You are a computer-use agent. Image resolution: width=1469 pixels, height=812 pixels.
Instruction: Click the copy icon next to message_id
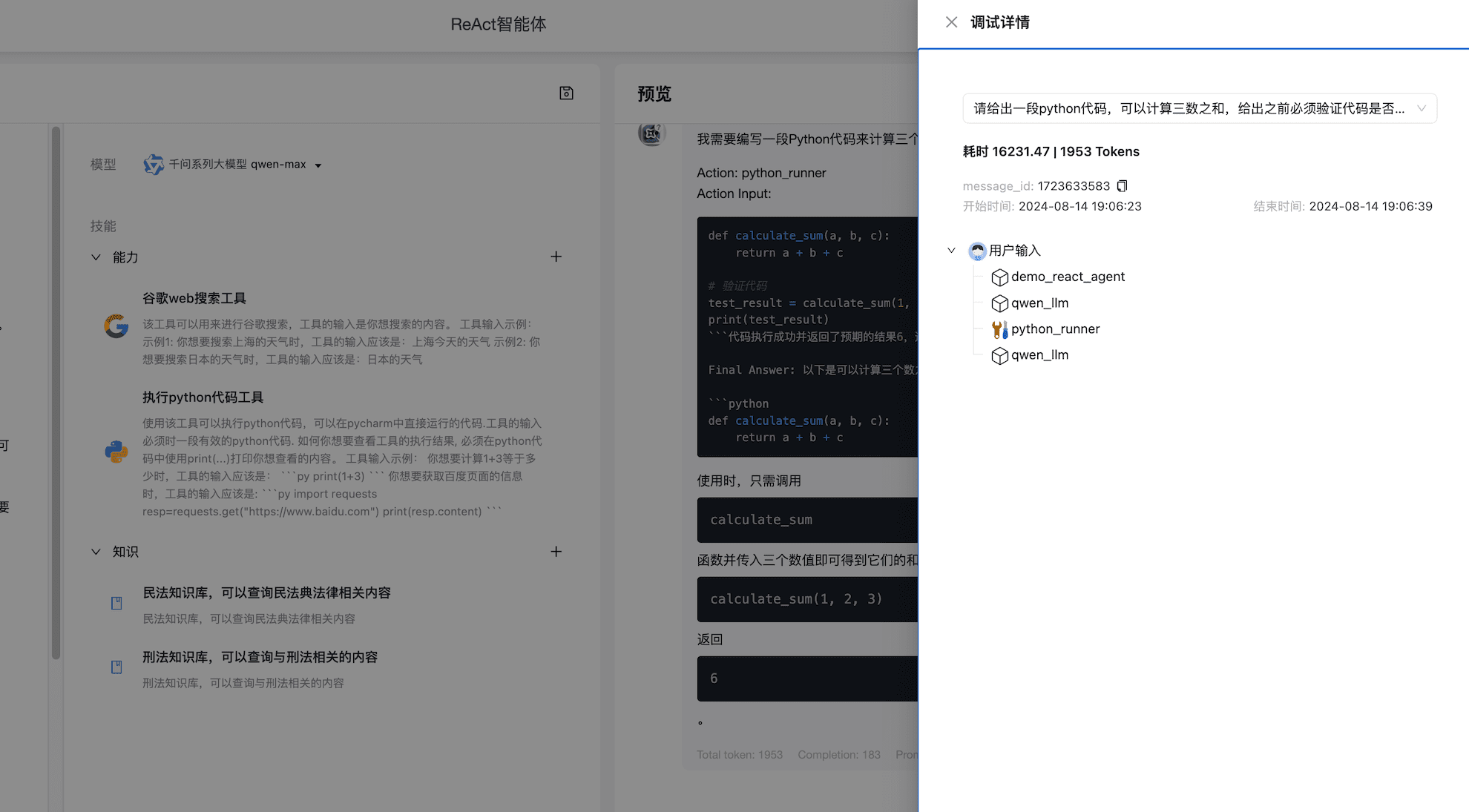[1122, 186]
